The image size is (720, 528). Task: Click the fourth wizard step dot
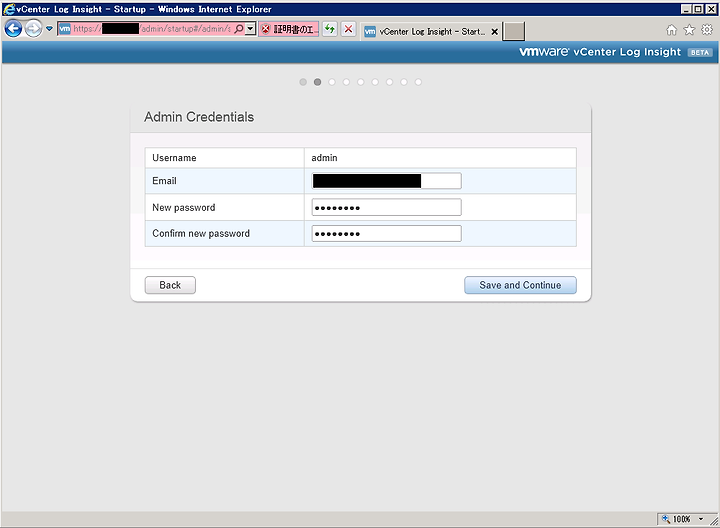pyautogui.click(x=346, y=82)
